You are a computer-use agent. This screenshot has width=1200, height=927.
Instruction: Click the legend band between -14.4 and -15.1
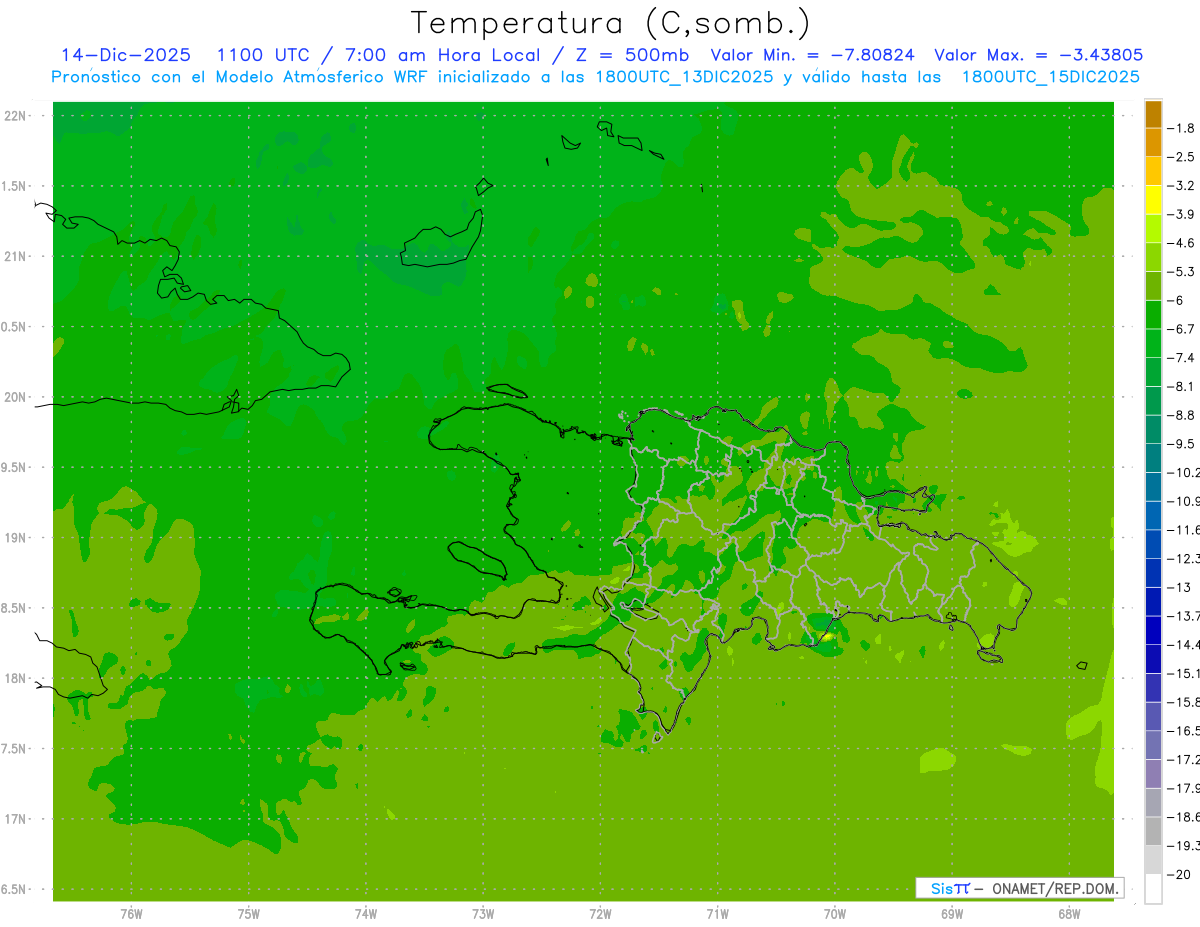tap(1153, 658)
